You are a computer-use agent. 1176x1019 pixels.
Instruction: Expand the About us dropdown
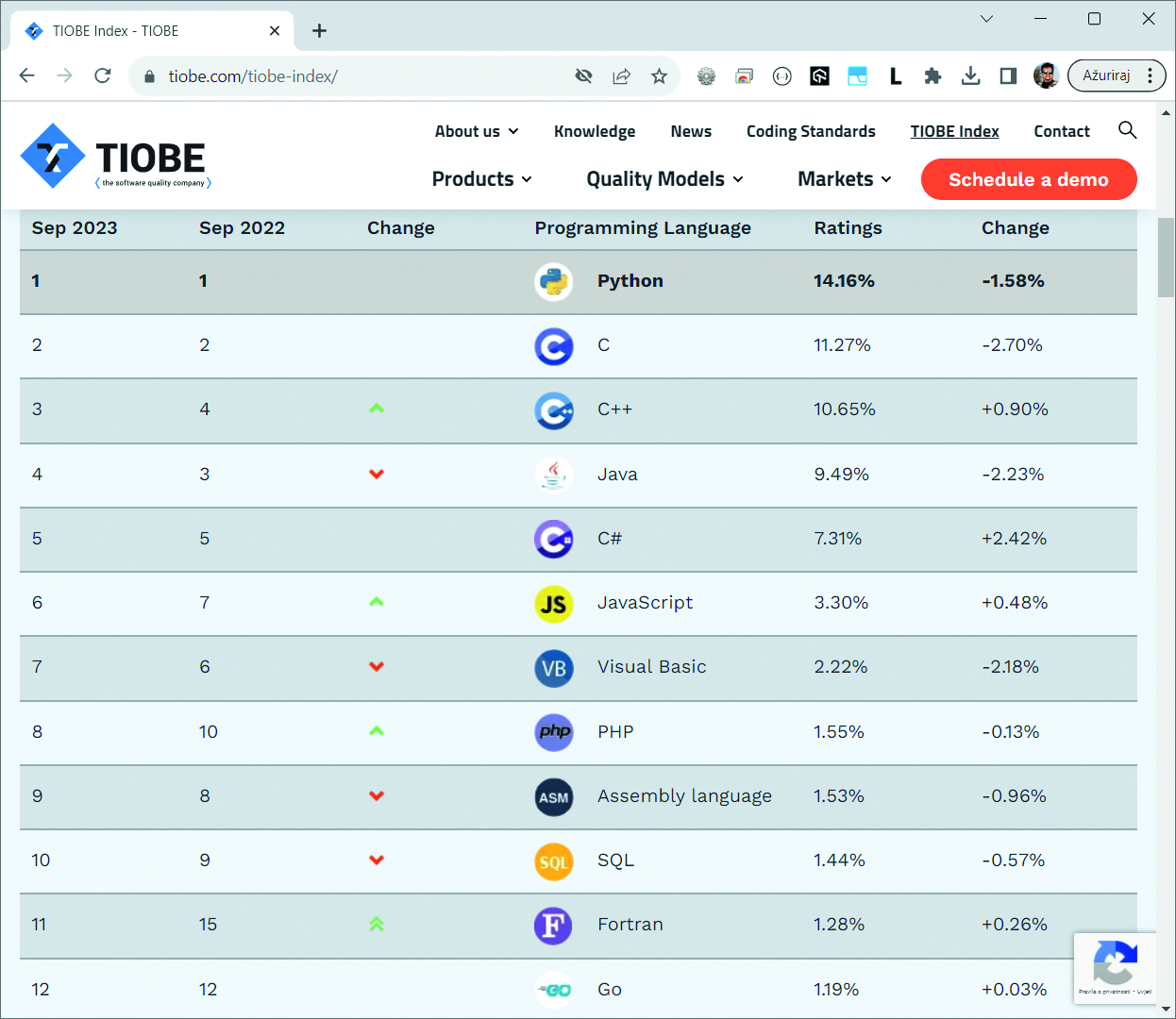point(477,131)
